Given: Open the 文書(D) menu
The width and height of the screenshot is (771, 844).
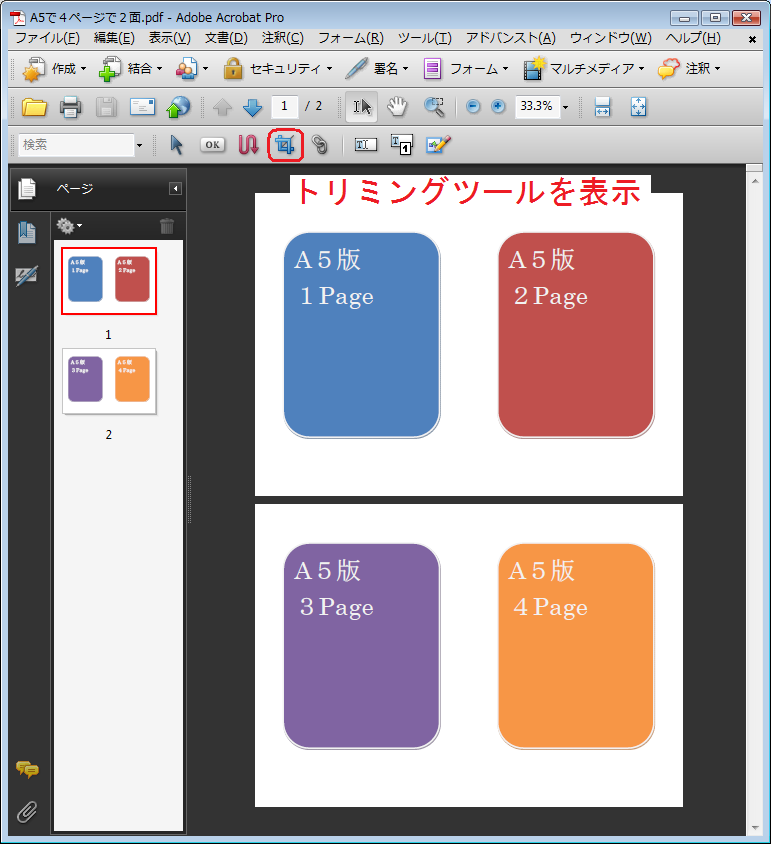Looking at the screenshot, I should [x=226, y=38].
